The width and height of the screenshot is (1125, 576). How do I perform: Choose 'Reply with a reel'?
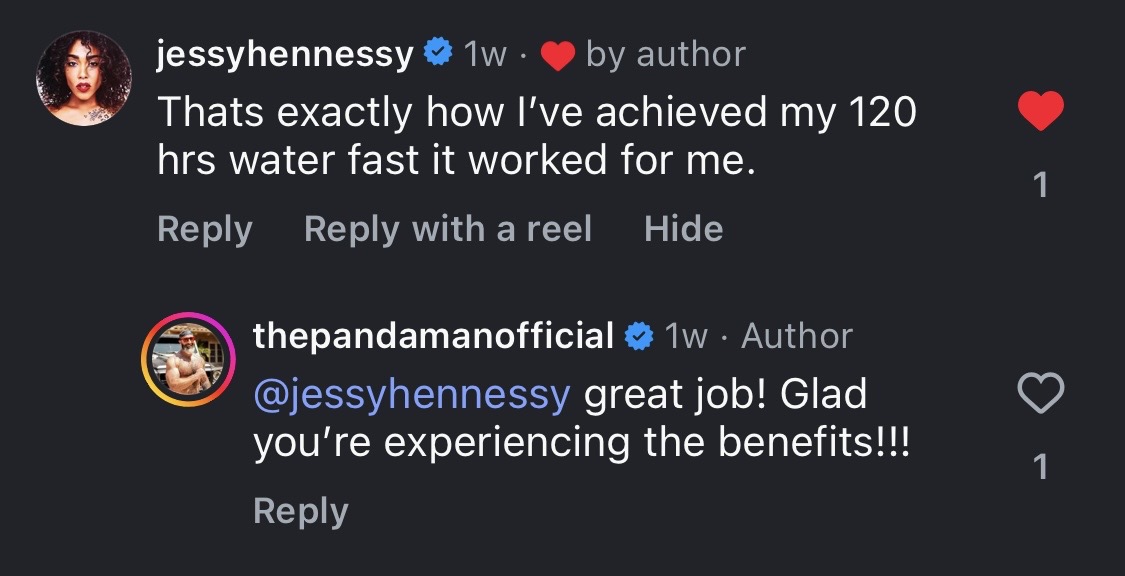pos(447,229)
